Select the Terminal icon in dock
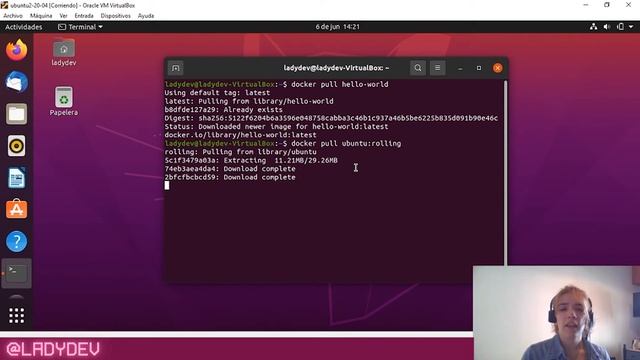Image resolution: width=640 pixels, height=360 pixels. point(16,273)
